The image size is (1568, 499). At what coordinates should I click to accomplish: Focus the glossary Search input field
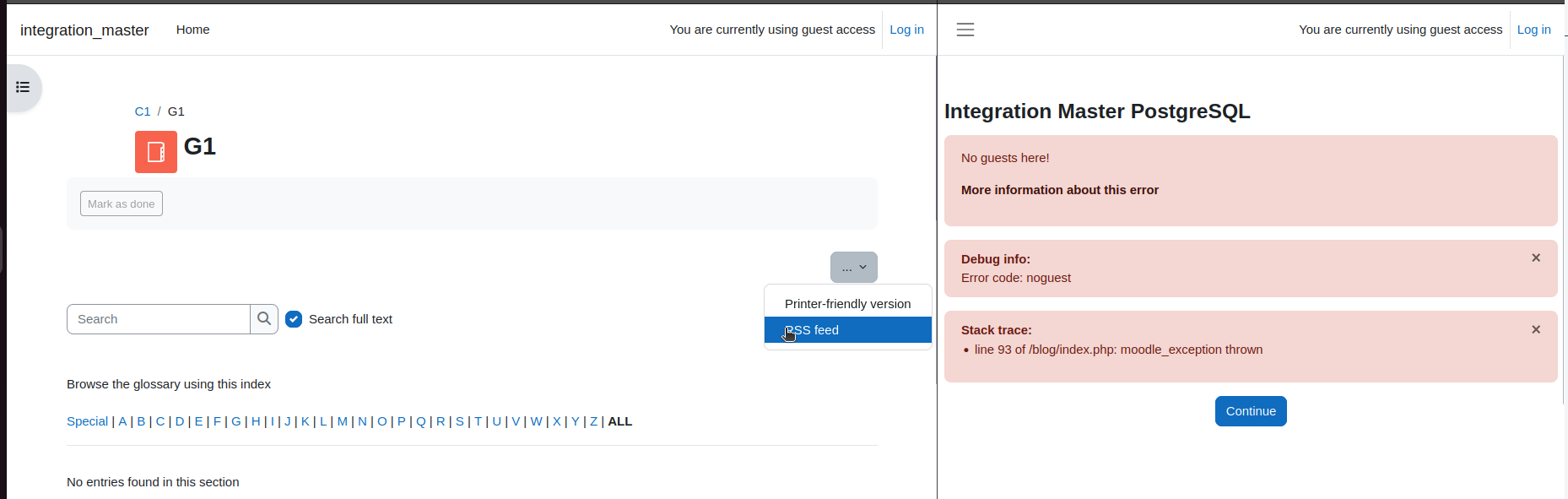[x=159, y=319]
